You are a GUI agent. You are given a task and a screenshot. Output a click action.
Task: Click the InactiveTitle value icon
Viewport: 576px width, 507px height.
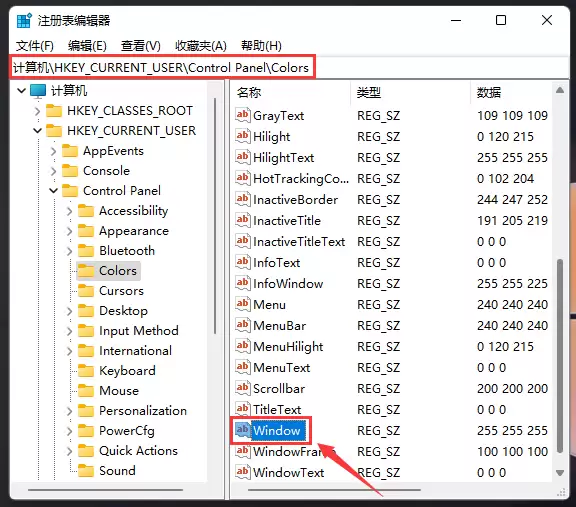coord(242,220)
